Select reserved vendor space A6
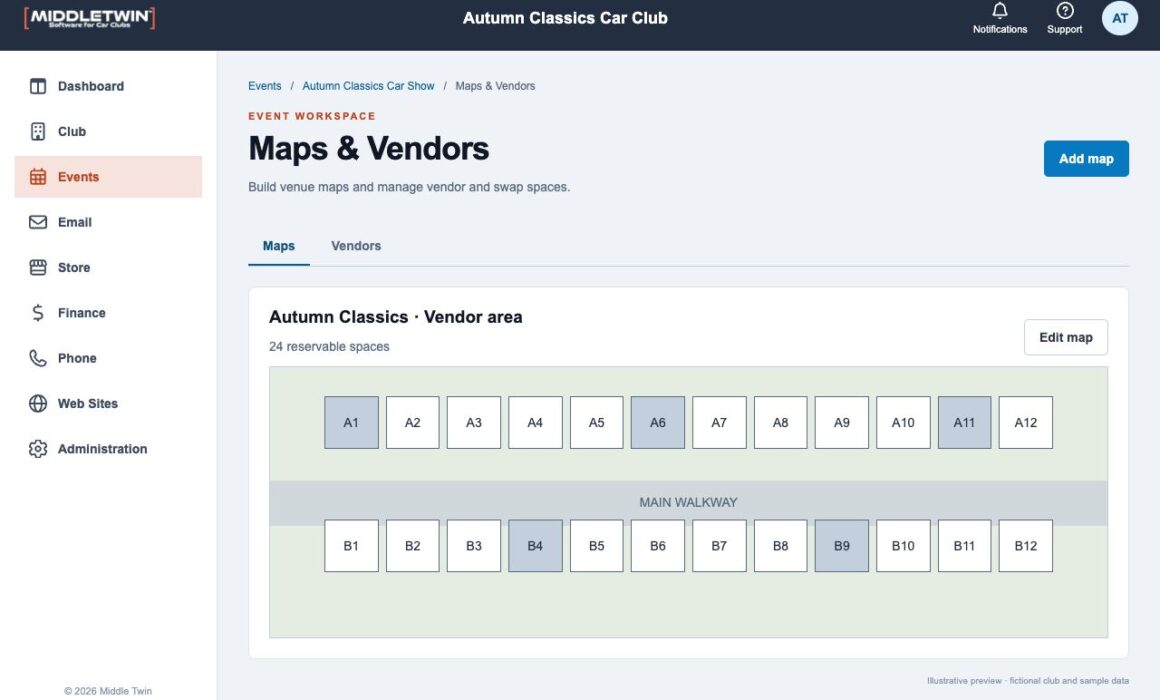The image size is (1160, 700). click(x=658, y=423)
